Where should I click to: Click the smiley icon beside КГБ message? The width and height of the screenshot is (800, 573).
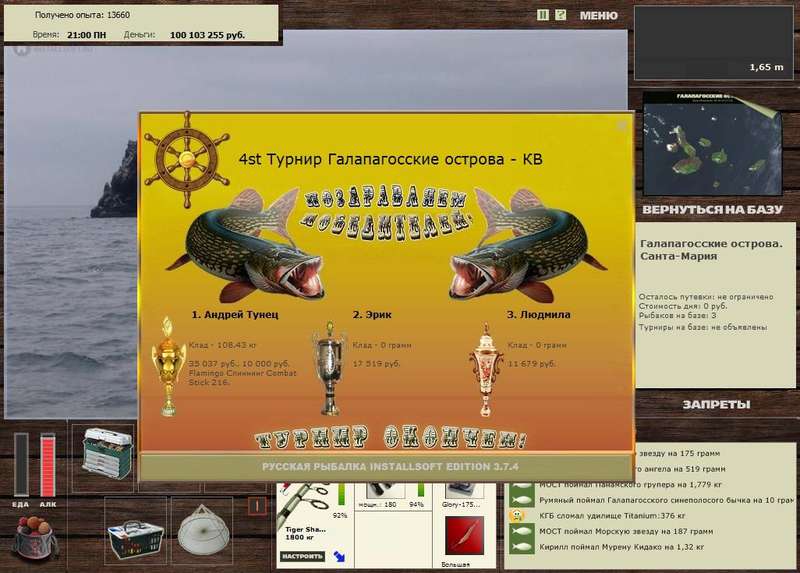coord(519,516)
